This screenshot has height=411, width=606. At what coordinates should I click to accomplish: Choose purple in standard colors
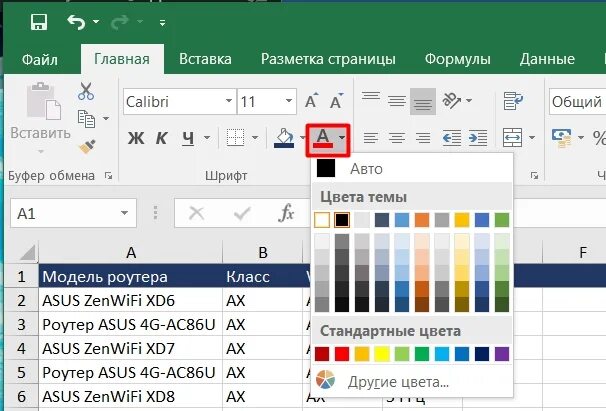point(502,354)
